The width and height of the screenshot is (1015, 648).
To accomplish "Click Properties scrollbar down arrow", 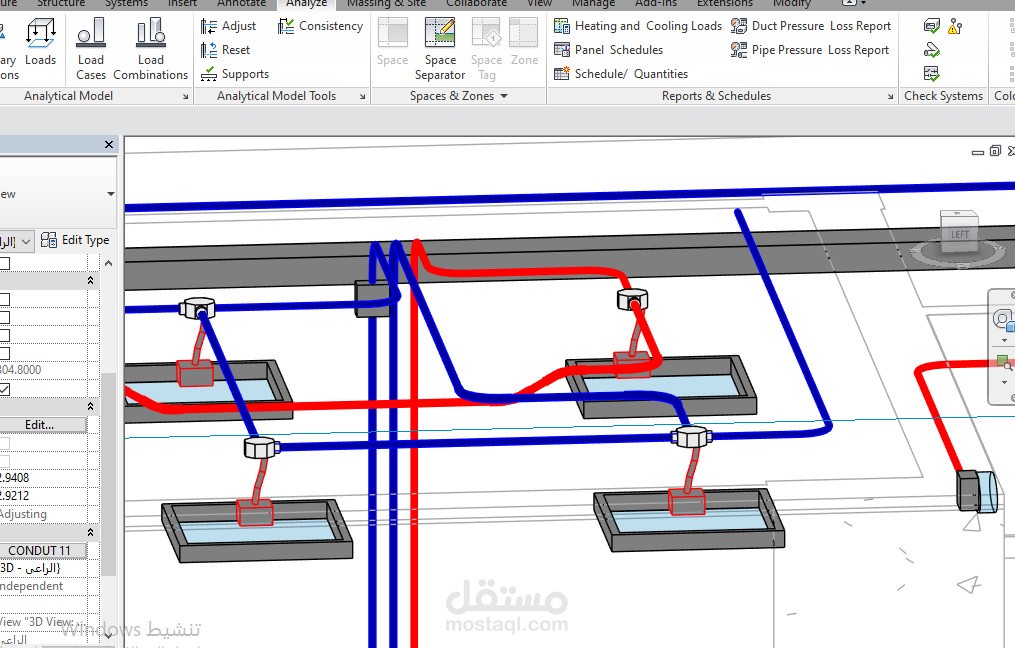I will pos(109,635).
